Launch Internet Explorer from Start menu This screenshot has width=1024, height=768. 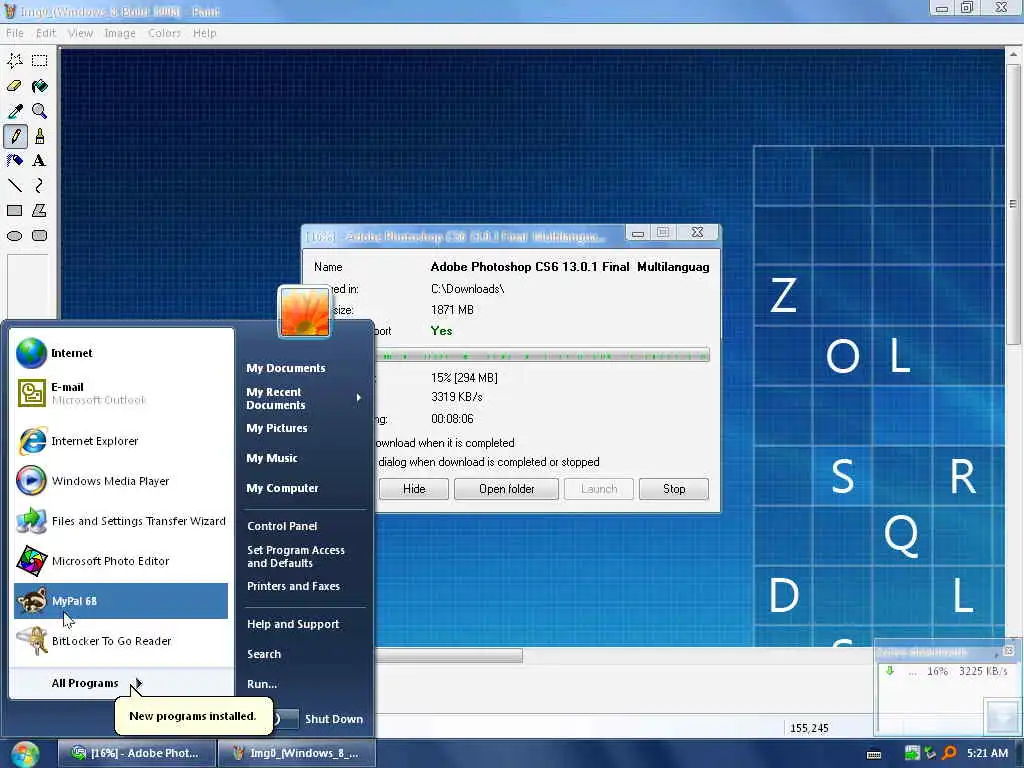coord(121,441)
